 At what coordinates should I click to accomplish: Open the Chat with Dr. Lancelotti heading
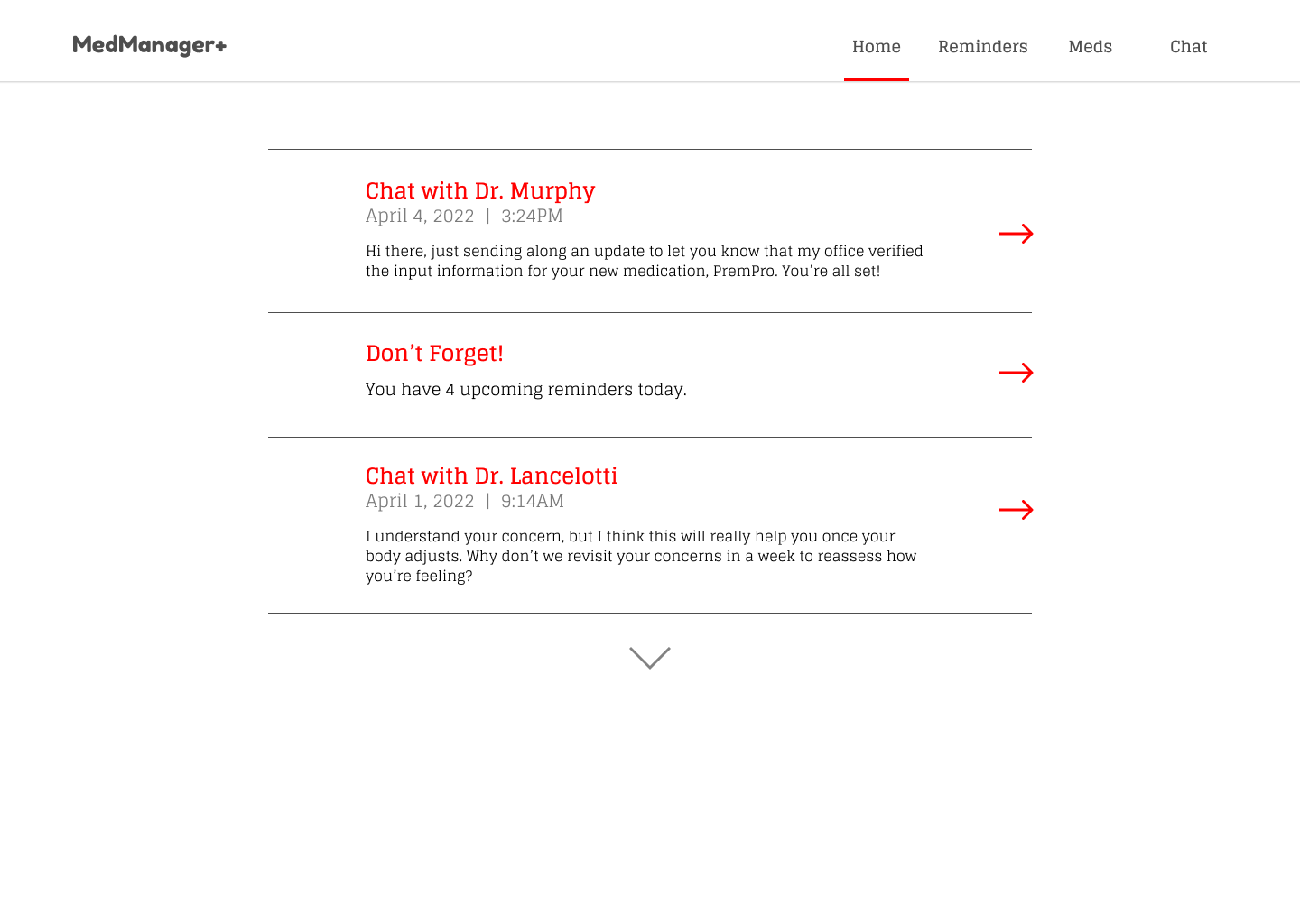[x=492, y=476]
